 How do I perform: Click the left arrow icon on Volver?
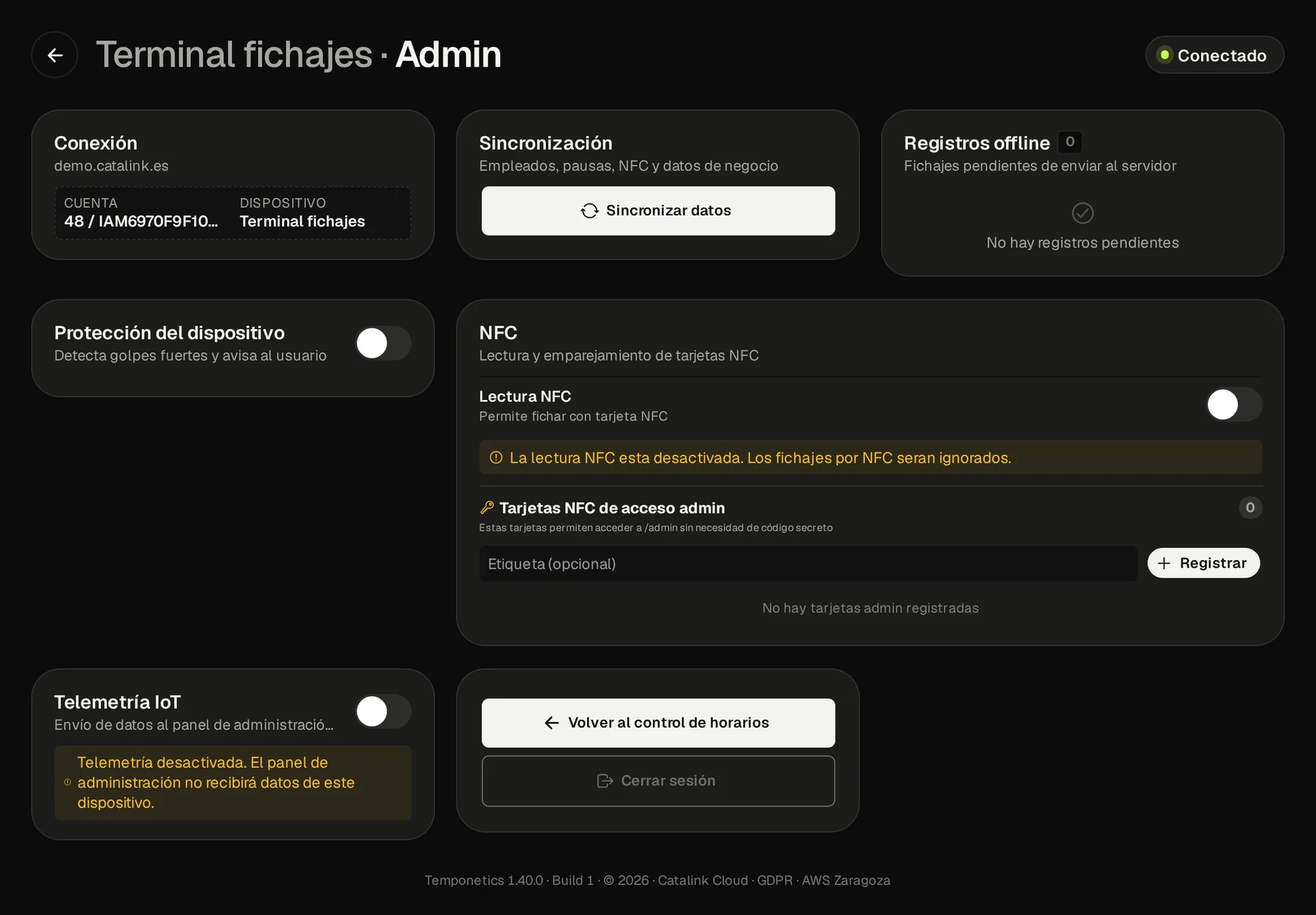pos(551,723)
